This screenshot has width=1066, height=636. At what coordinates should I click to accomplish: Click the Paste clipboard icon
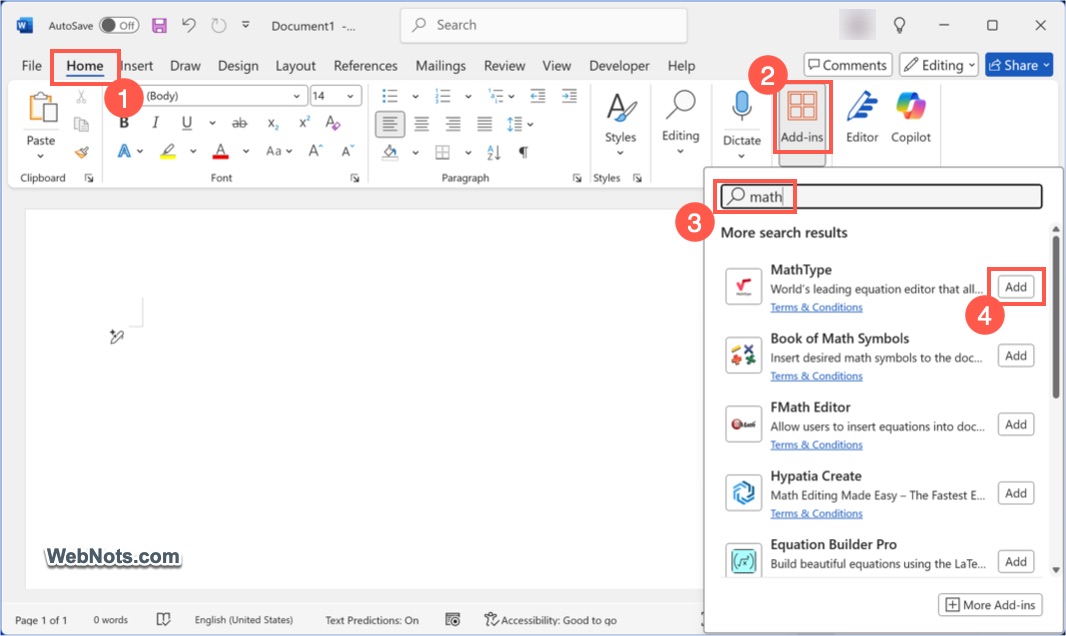coord(42,107)
